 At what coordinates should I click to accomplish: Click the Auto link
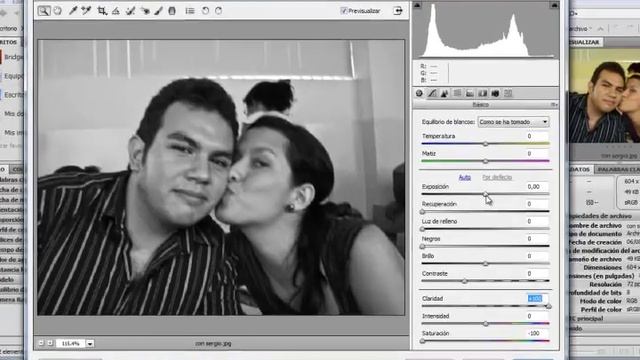pyautogui.click(x=464, y=177)
